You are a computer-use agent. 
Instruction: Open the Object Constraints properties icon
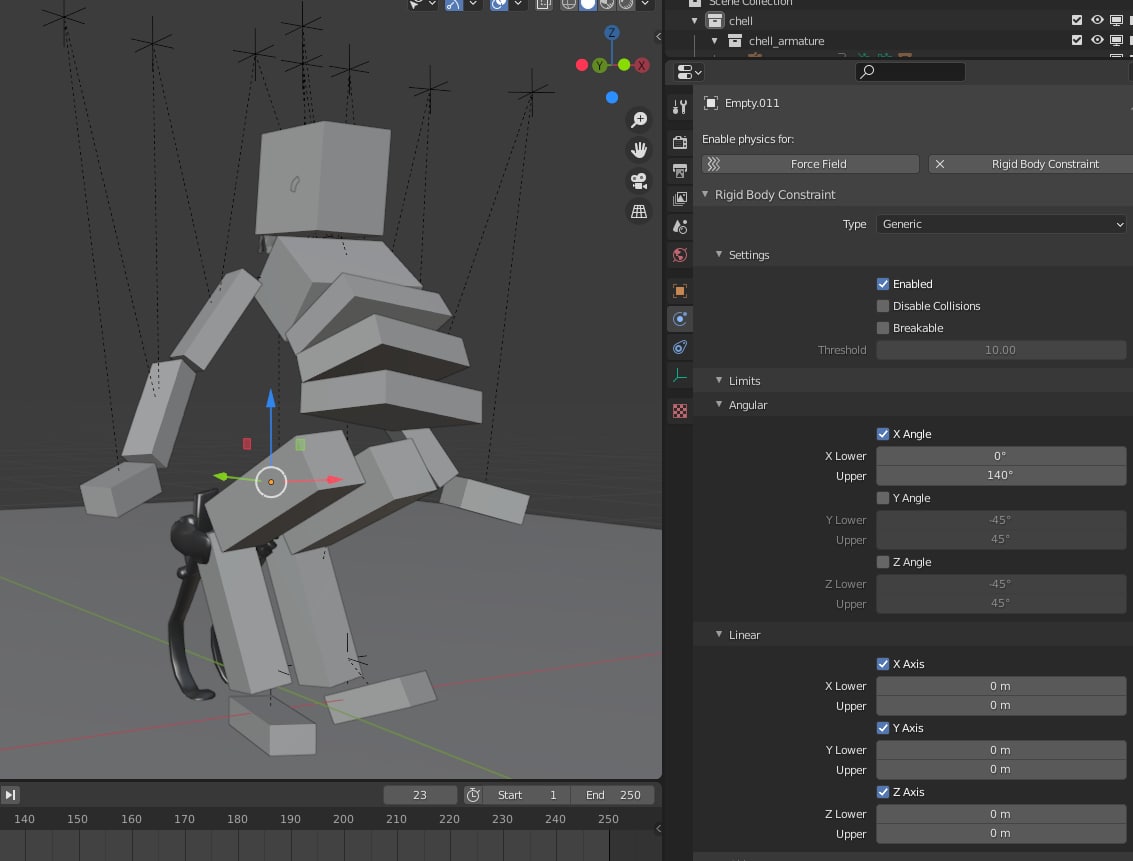[x=680, y=347]
